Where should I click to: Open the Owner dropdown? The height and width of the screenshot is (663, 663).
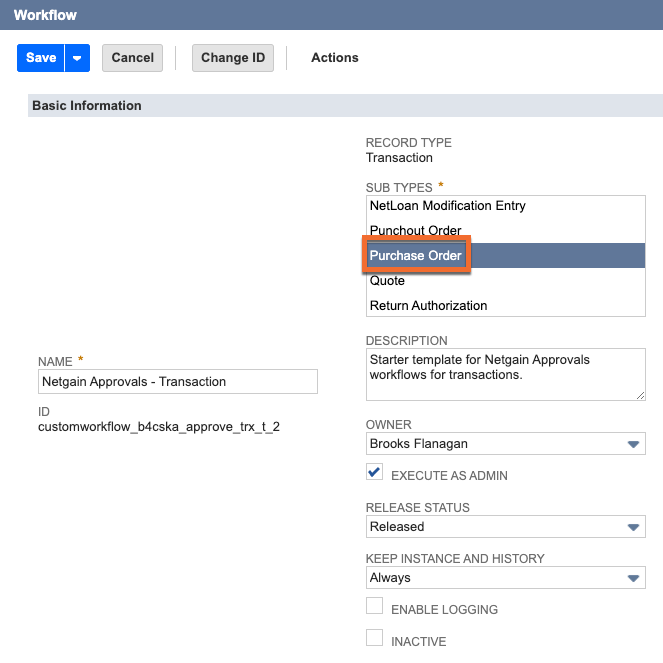click(505, 444)
